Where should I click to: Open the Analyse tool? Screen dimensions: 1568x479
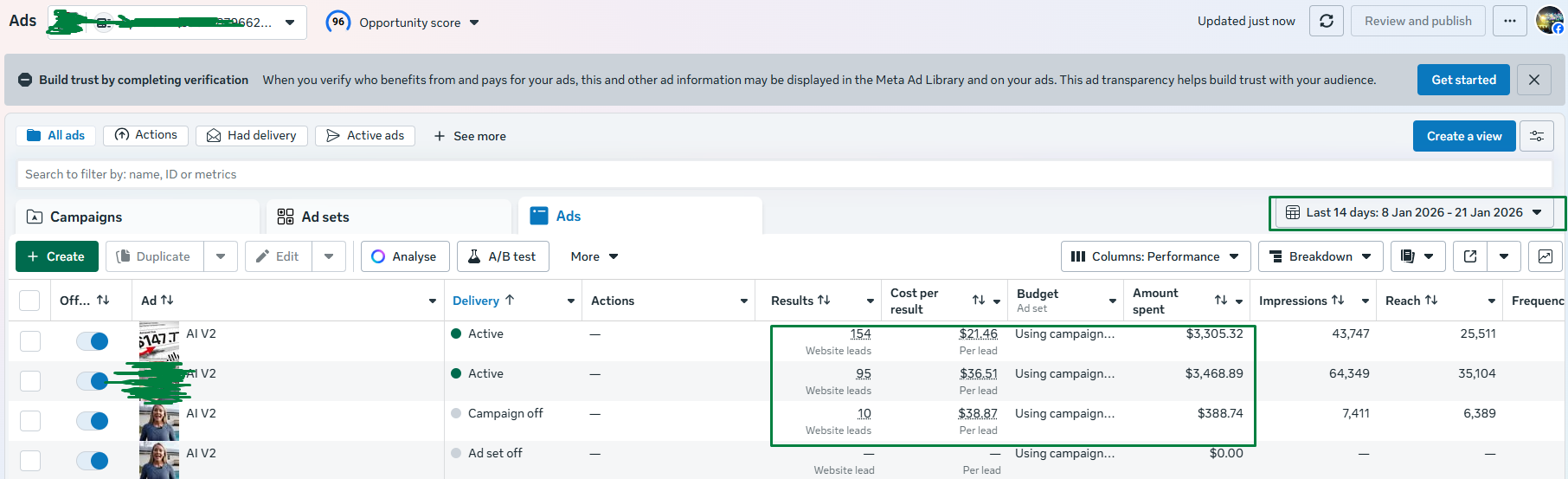click(x=405, y=256)
